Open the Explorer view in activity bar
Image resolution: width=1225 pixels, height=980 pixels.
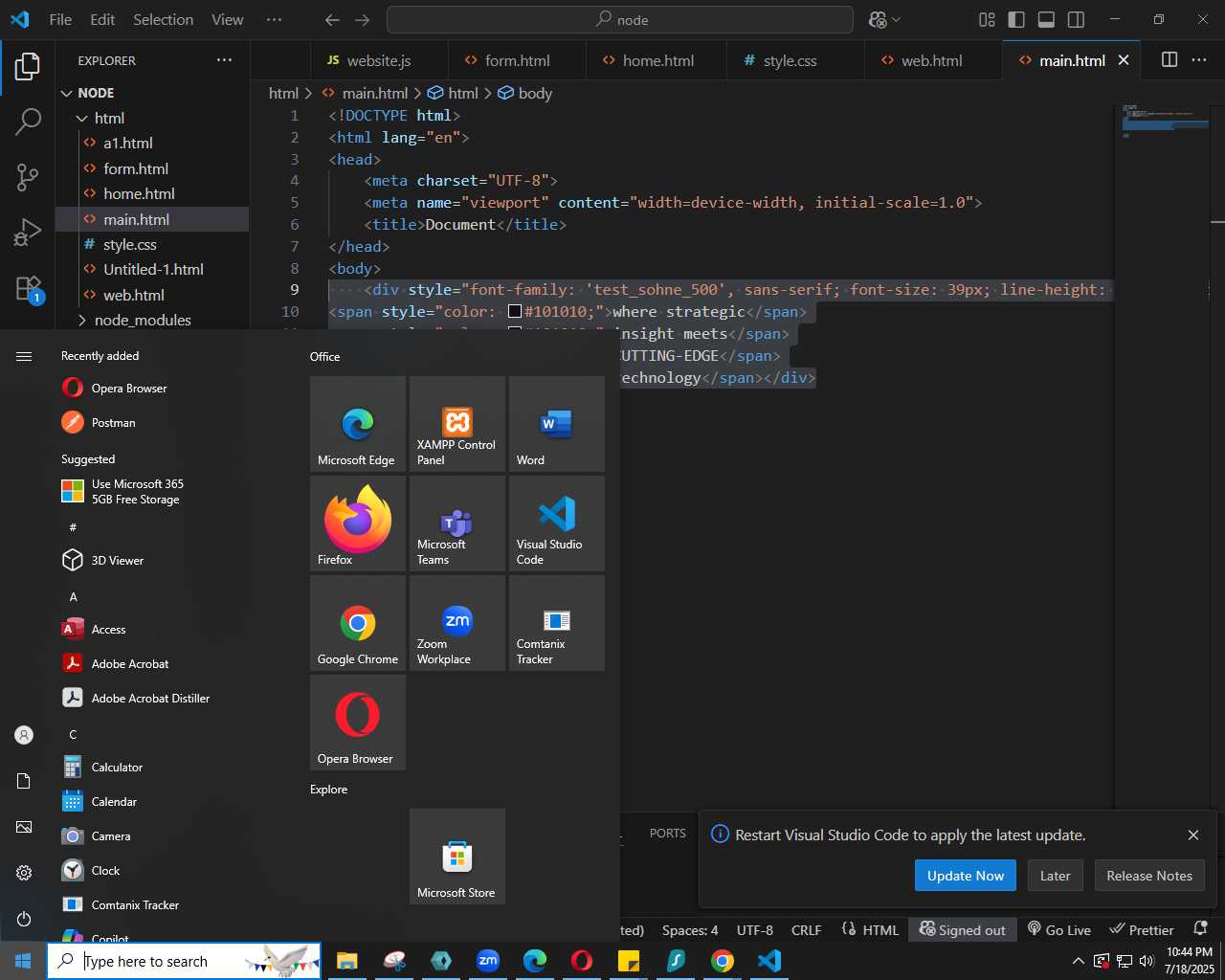tap(28, 67)
